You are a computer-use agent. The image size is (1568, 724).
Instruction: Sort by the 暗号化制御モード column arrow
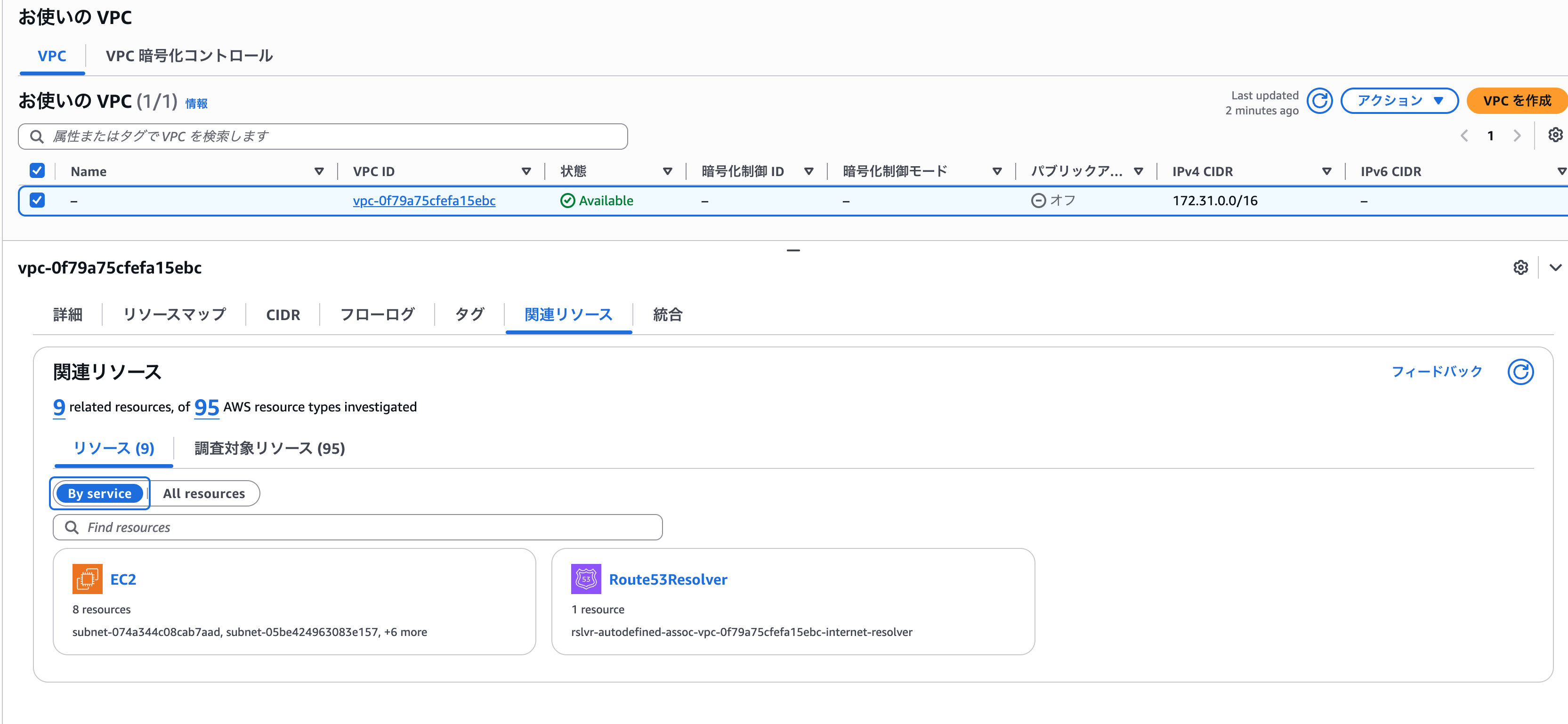(x=997, y=171)
